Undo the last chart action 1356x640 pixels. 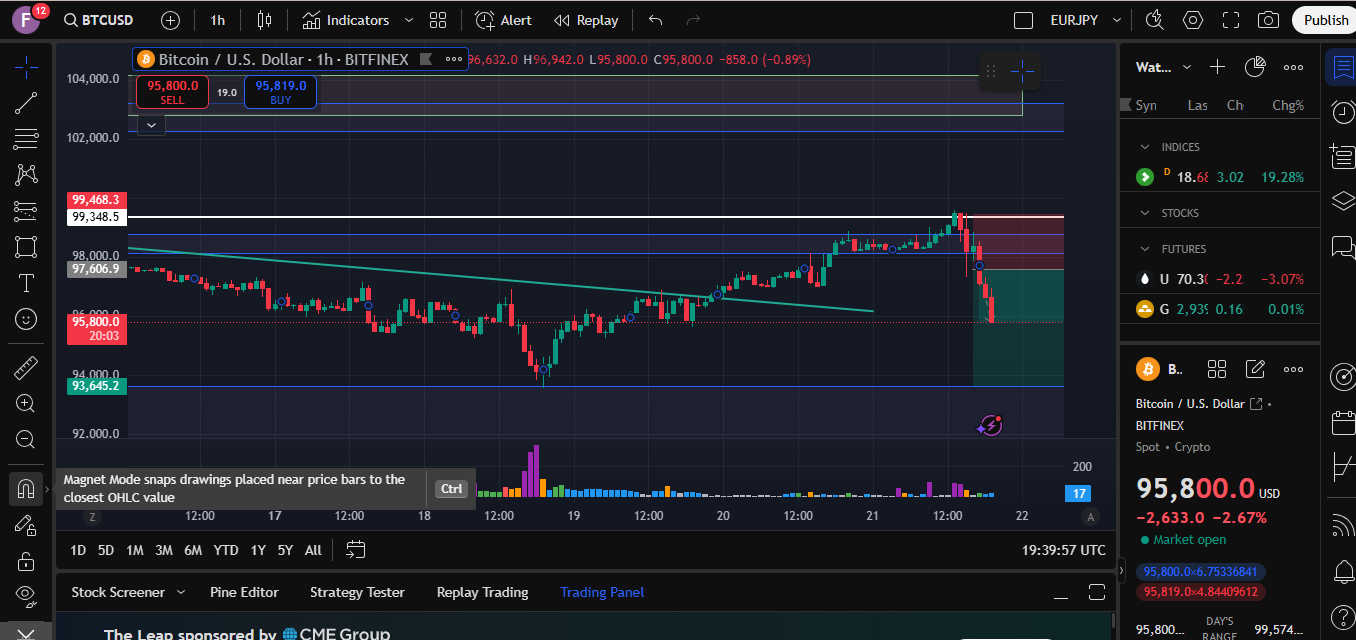tap(655, 20)
